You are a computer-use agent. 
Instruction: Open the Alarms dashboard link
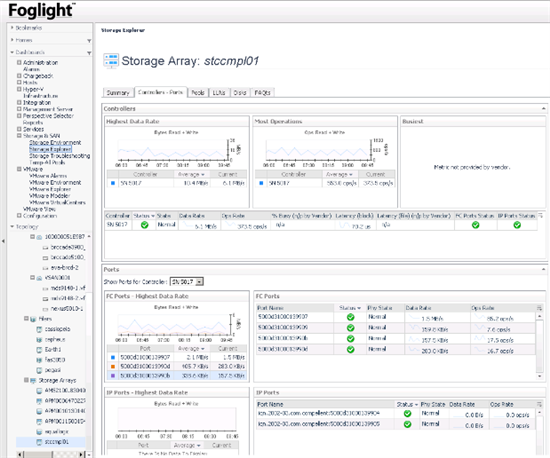click(31, 69)
